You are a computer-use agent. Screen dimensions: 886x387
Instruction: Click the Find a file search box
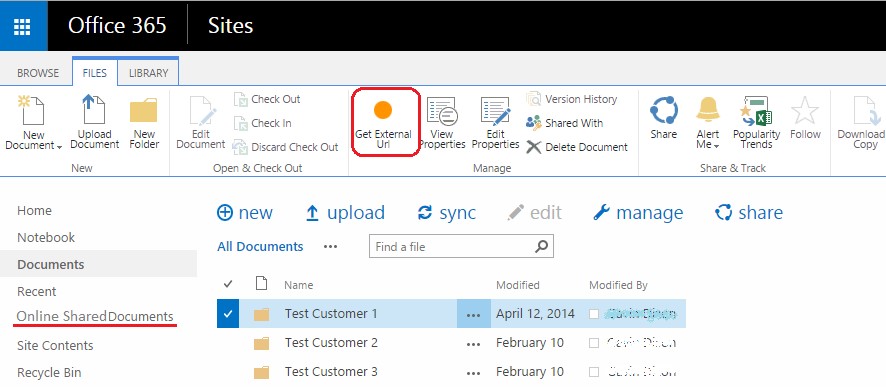tap(461, 247)
